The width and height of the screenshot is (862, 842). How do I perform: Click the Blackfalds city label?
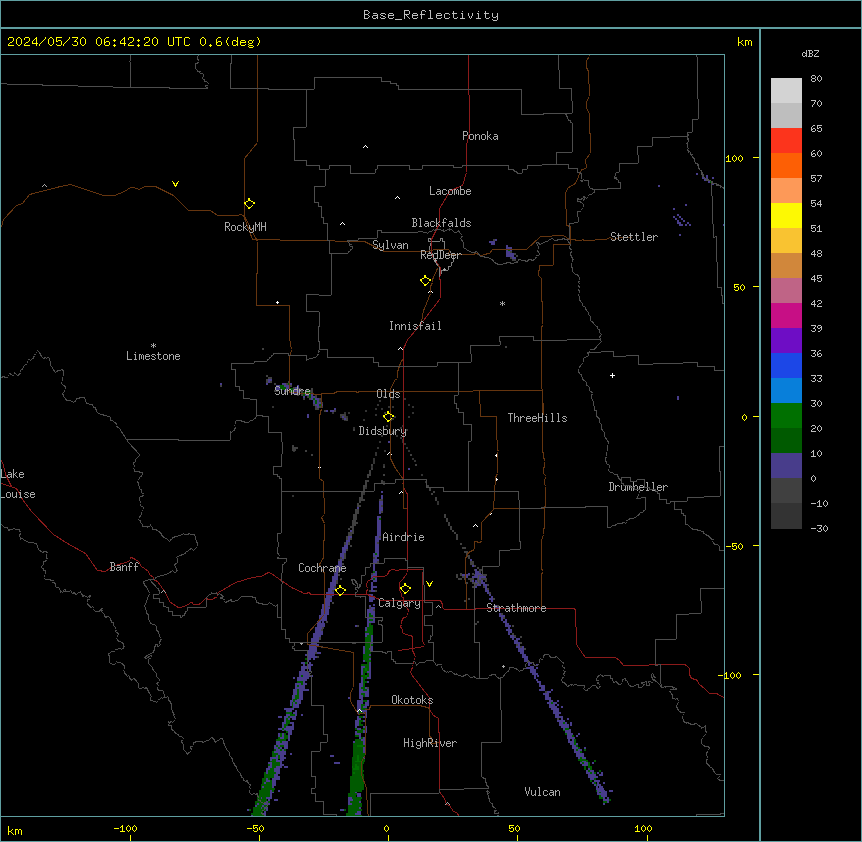point(441,223)
